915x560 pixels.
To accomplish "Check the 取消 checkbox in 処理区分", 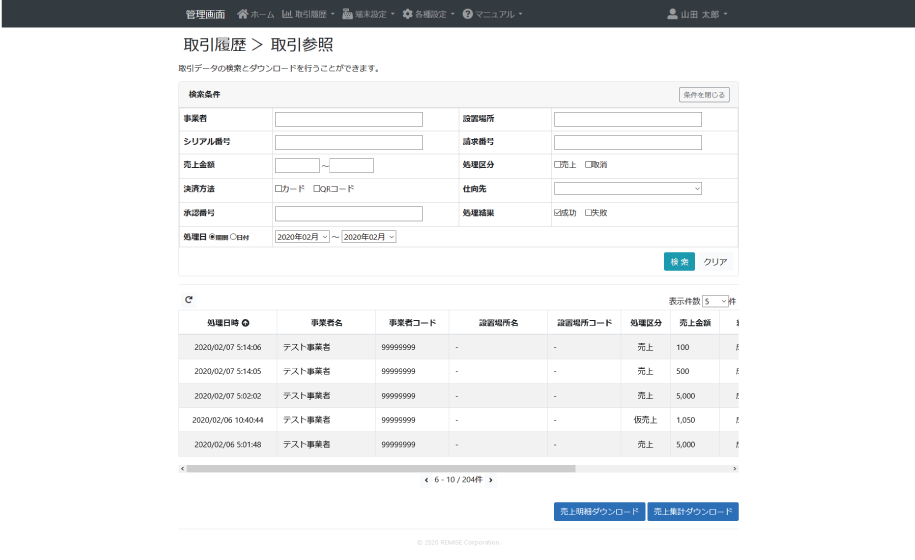I will tap(588, 164).
